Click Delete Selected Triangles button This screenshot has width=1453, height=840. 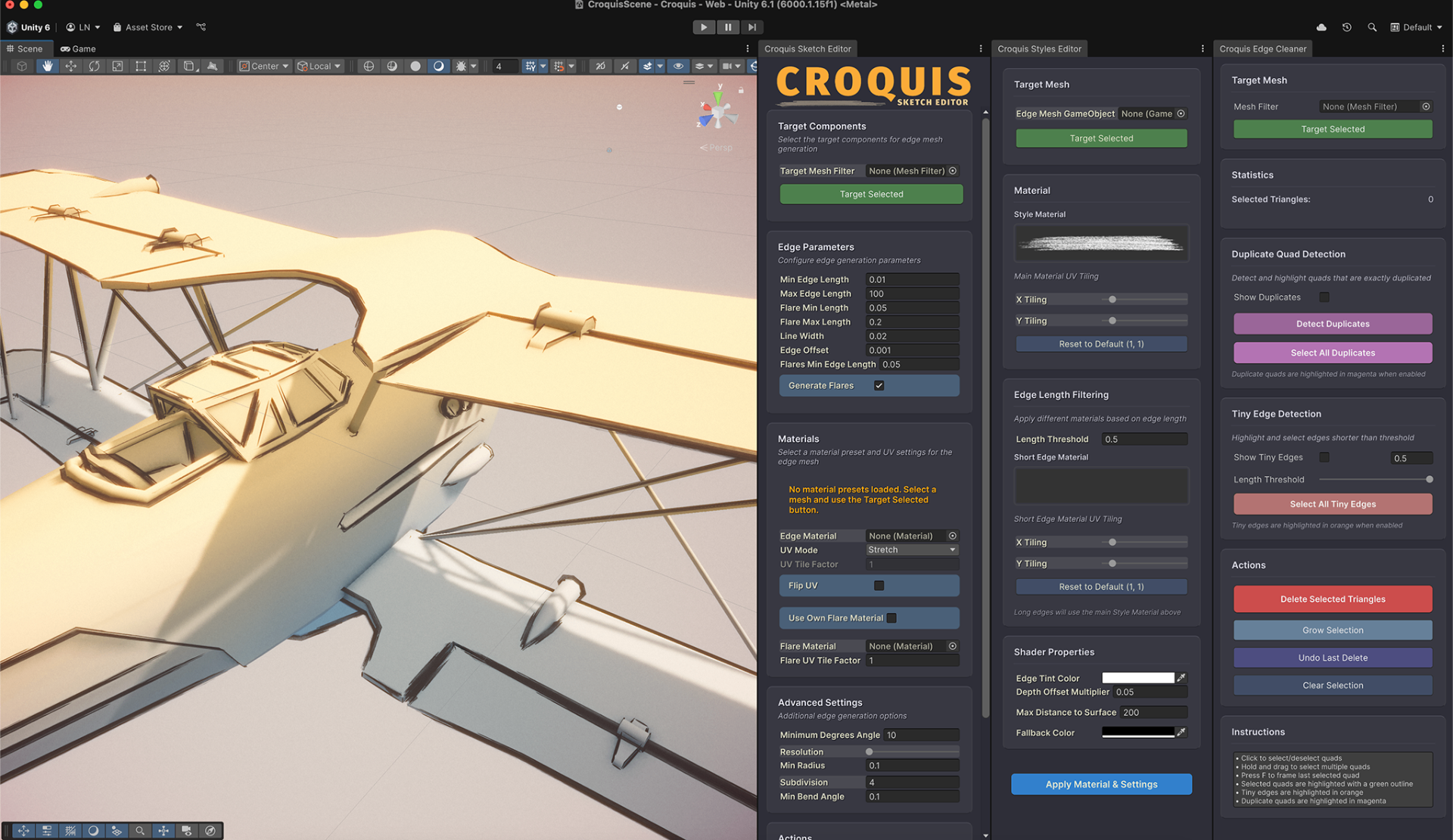pyautogui.click(x=1333, y=599)
